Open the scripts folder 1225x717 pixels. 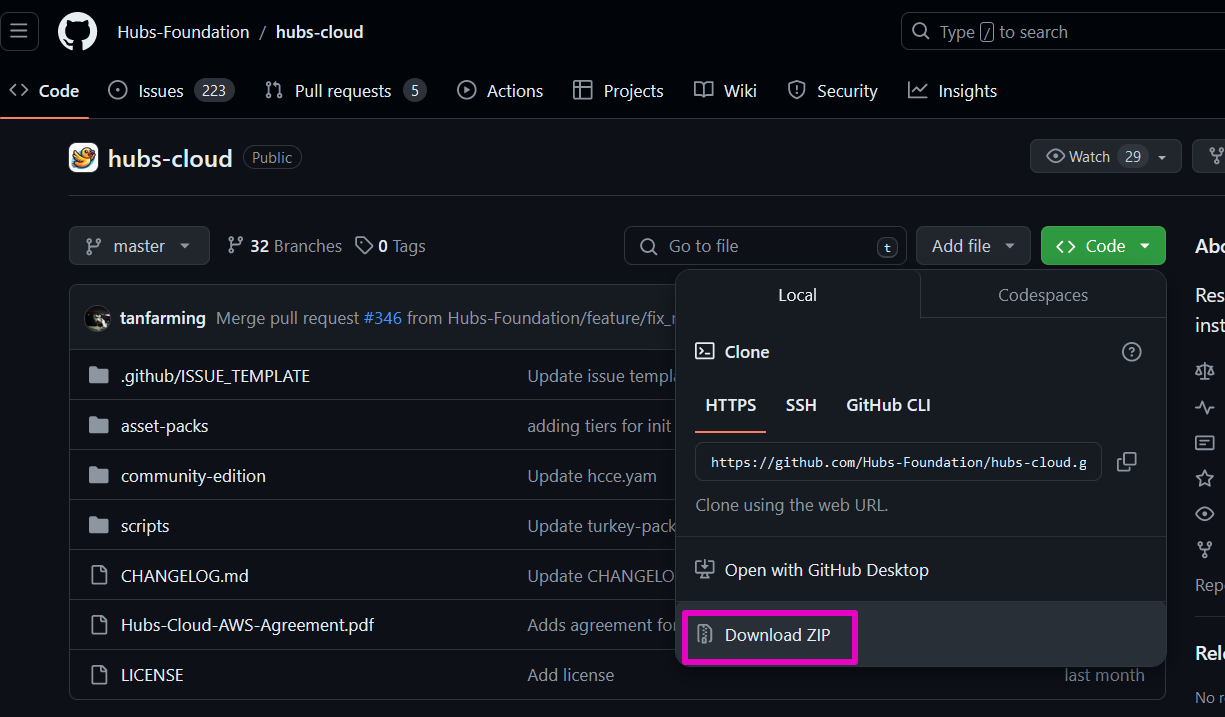coord(145,526)
